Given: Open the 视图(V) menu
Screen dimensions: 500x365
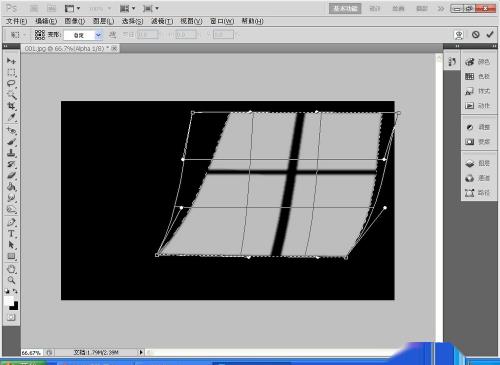Looking at the screenshot, I should click(191, 21).
